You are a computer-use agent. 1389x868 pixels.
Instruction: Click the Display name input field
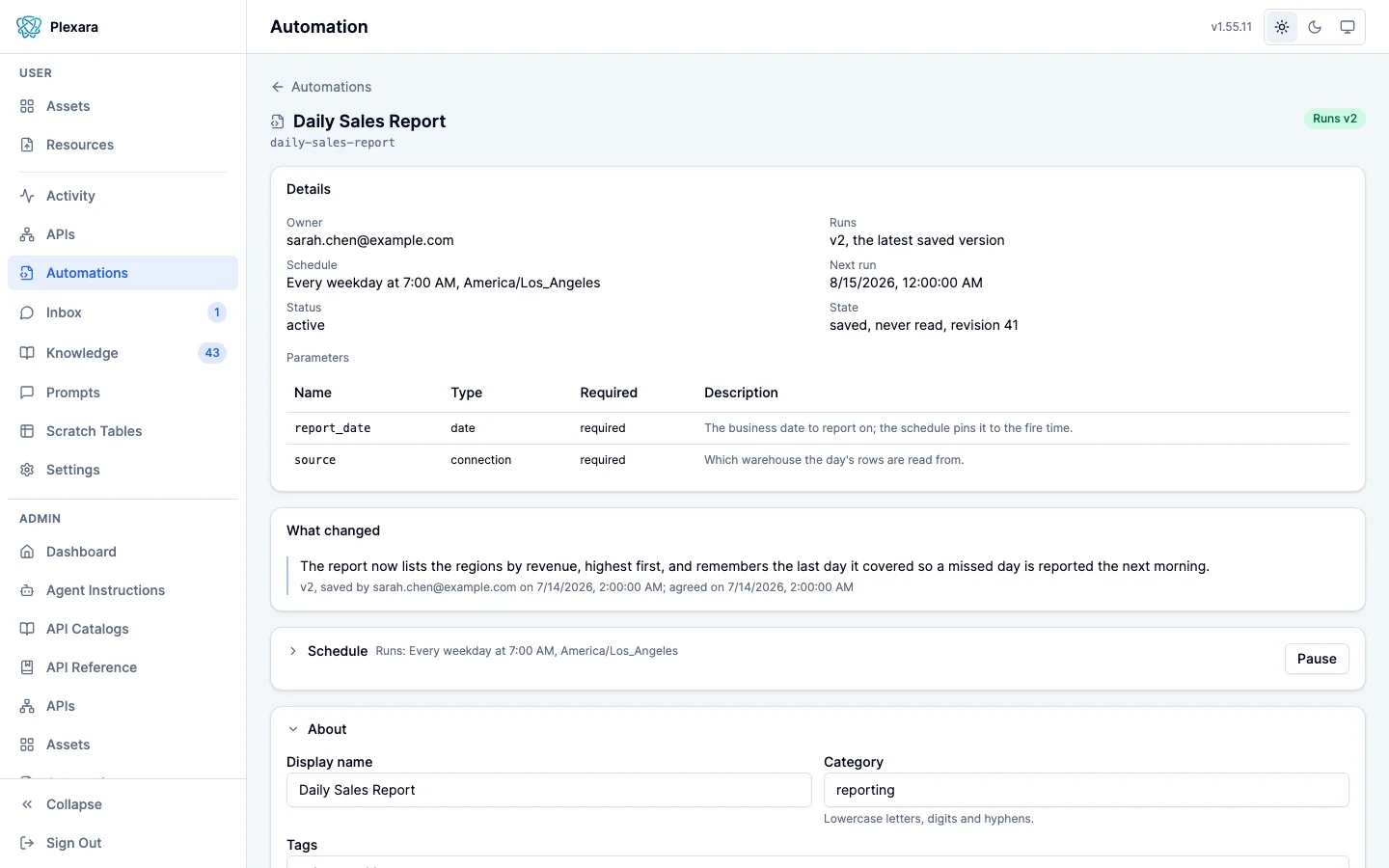[549, 790]
